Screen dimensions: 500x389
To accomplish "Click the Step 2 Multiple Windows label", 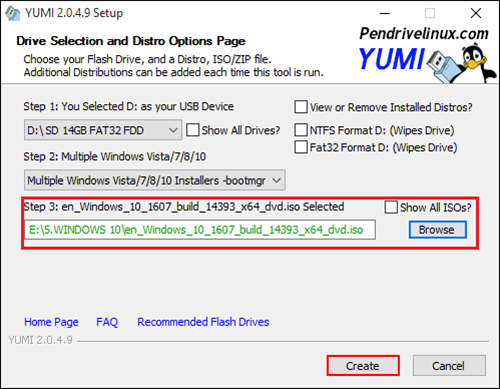I will tap(115, 157).
